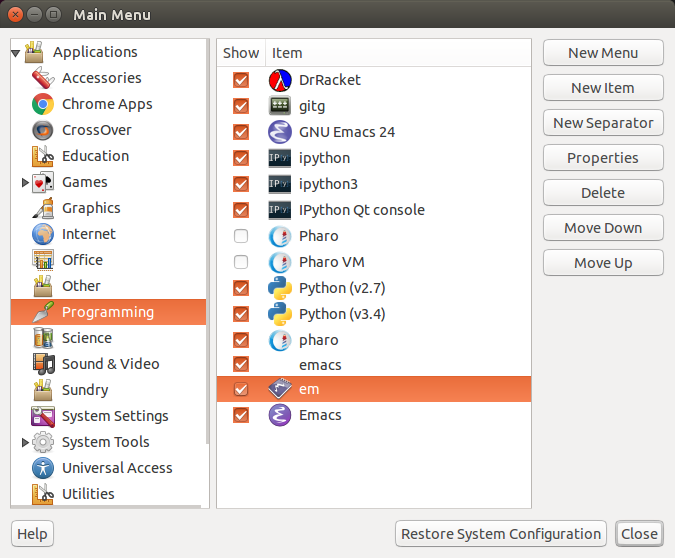Enable the Pharo VM show checkbox

(x=241, y=262)
